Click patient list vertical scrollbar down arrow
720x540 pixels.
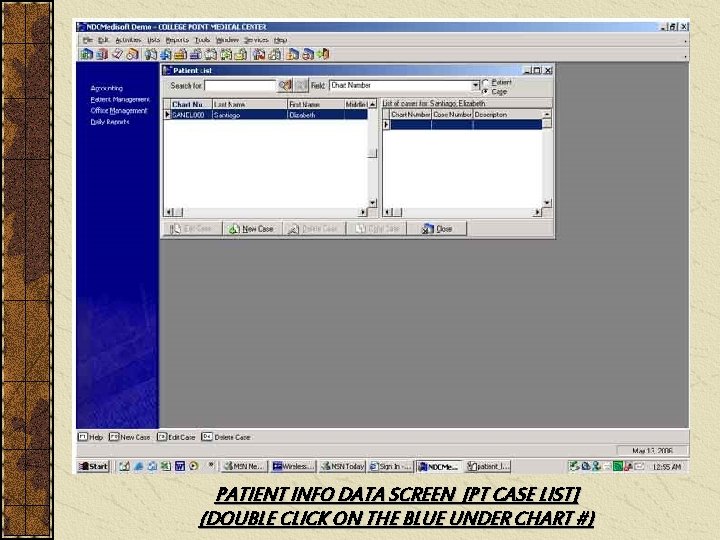[372, 202]
